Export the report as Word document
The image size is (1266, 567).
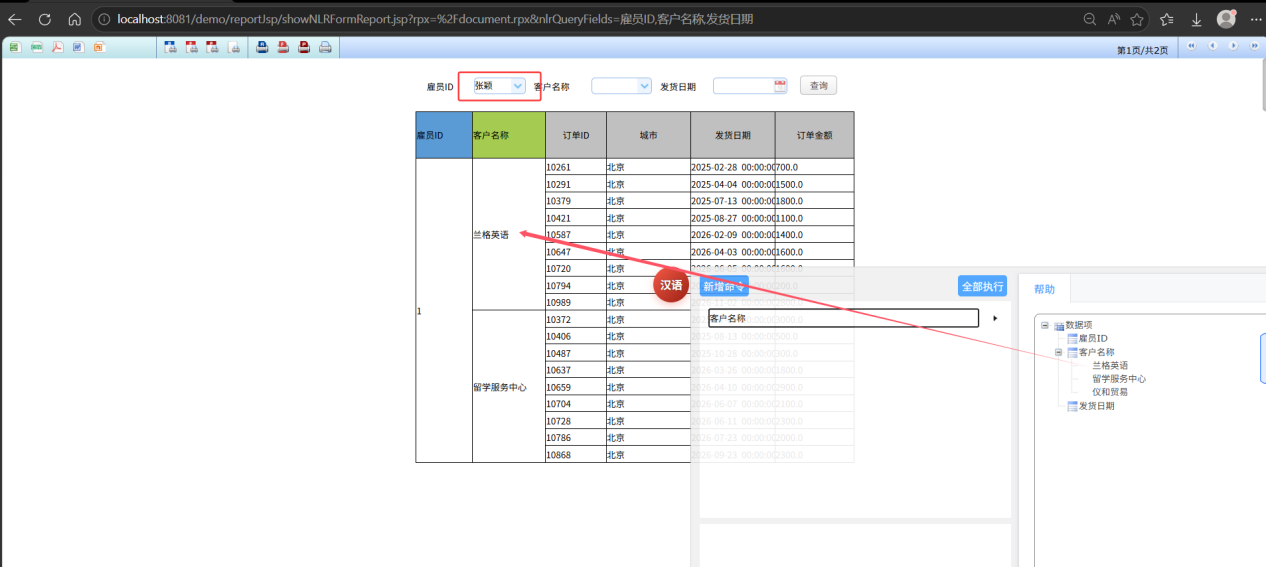coord(78,47)
